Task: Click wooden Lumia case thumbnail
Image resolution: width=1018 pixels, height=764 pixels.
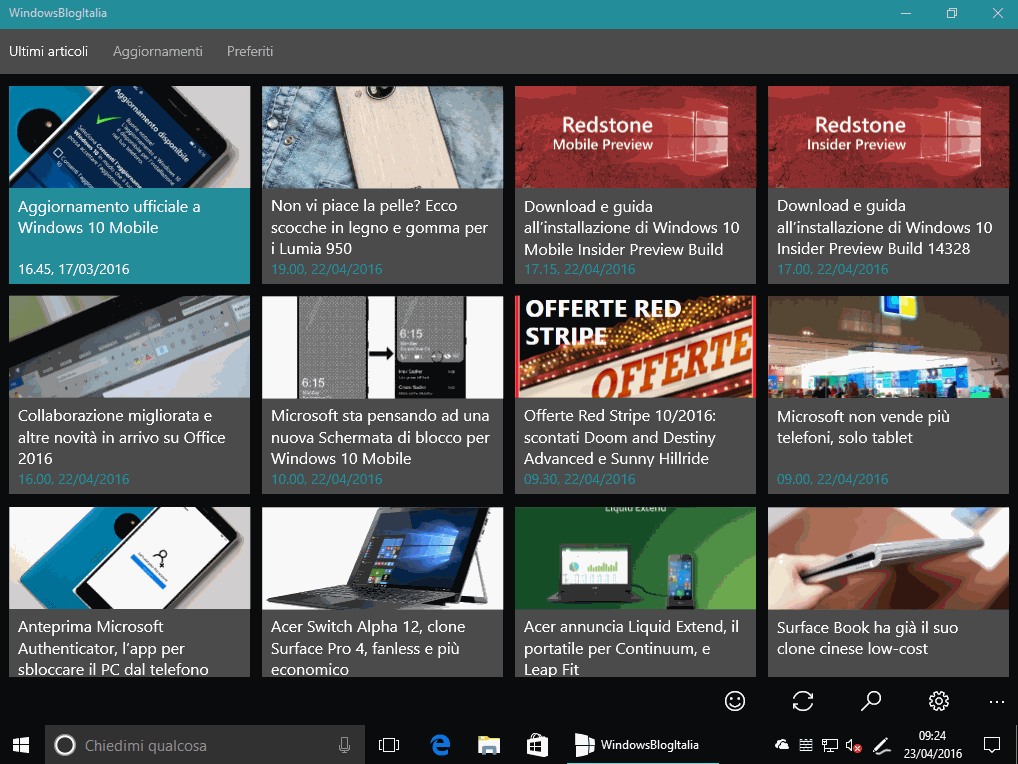Action: (382, 137)
